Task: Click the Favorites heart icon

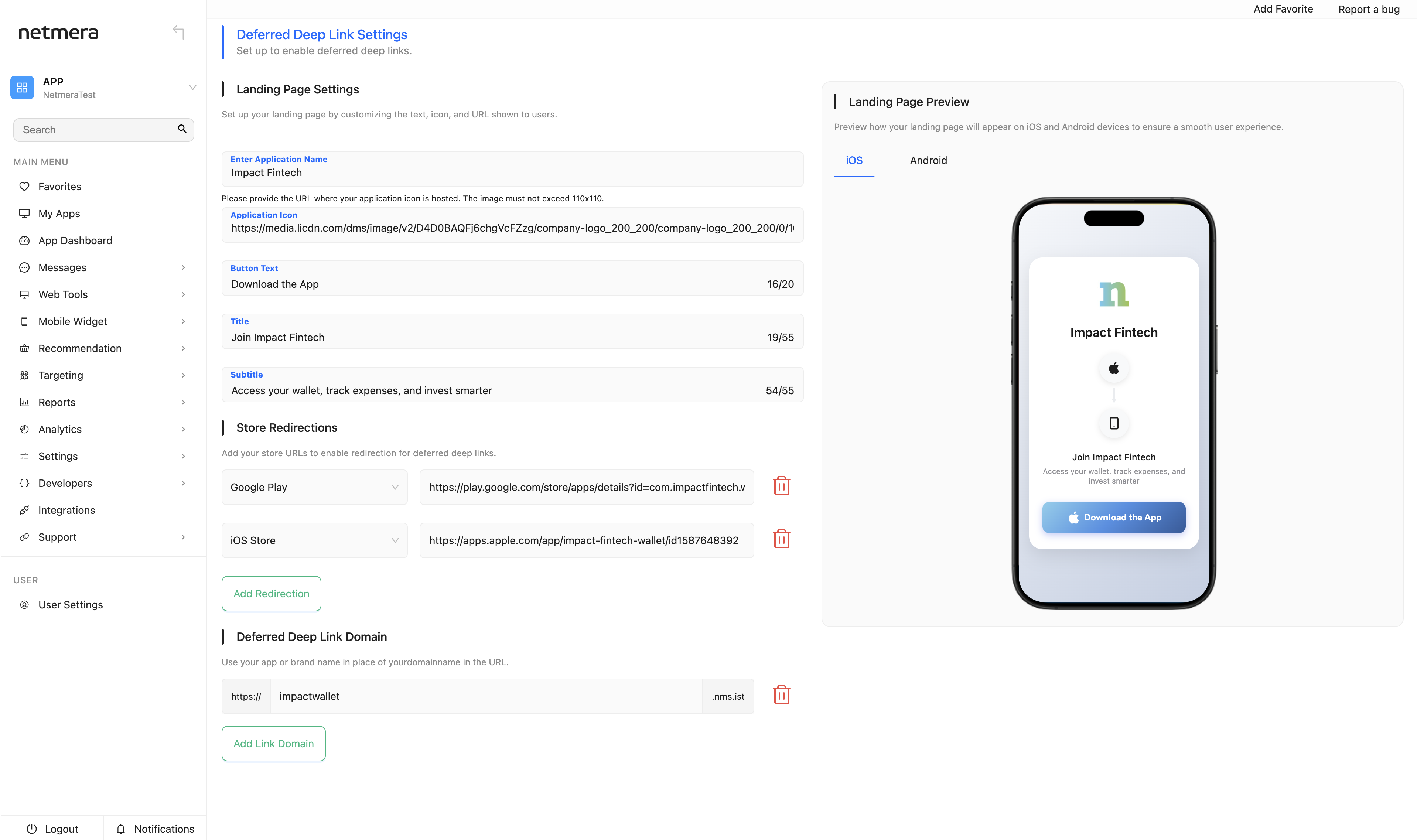Action: pos(24,186)
